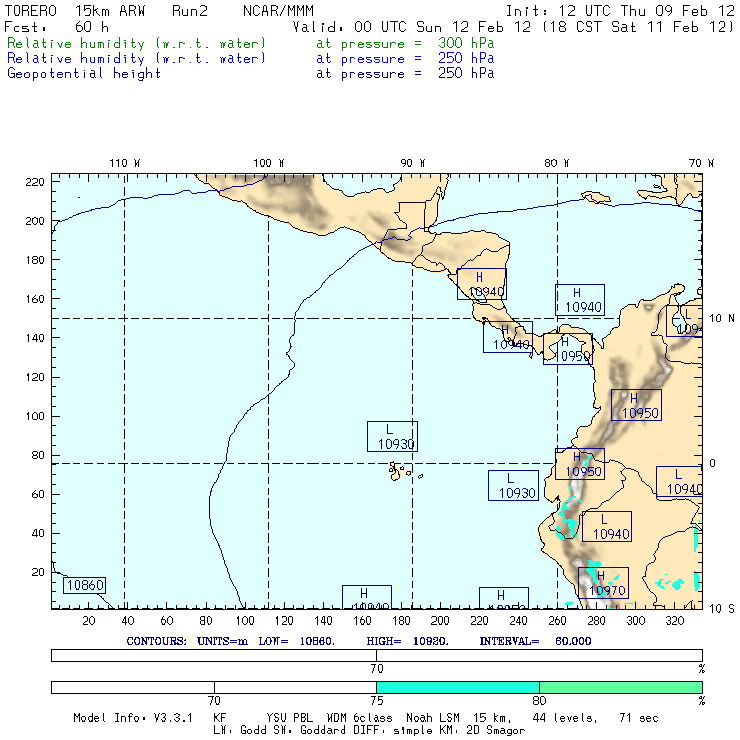
Task: Click the green "300 hPa" pressure value
Action: [466, 43]
